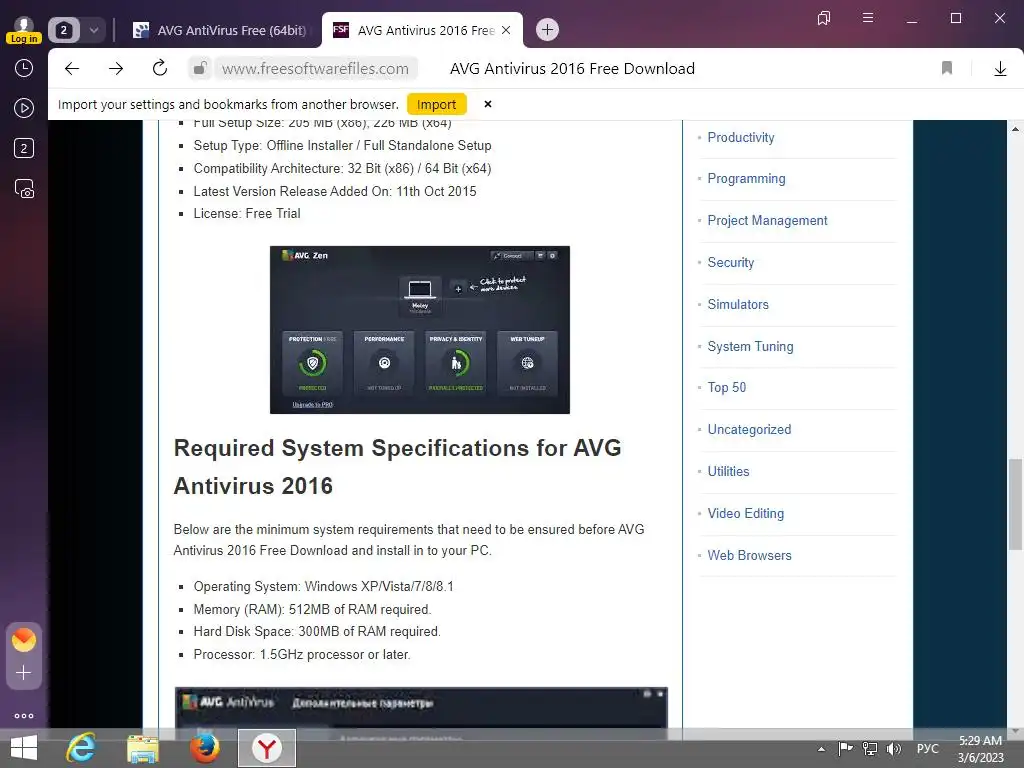Screen dimensions: 1024x768
Task: Switch input language РУС indicator
Action: click(927, 748)
